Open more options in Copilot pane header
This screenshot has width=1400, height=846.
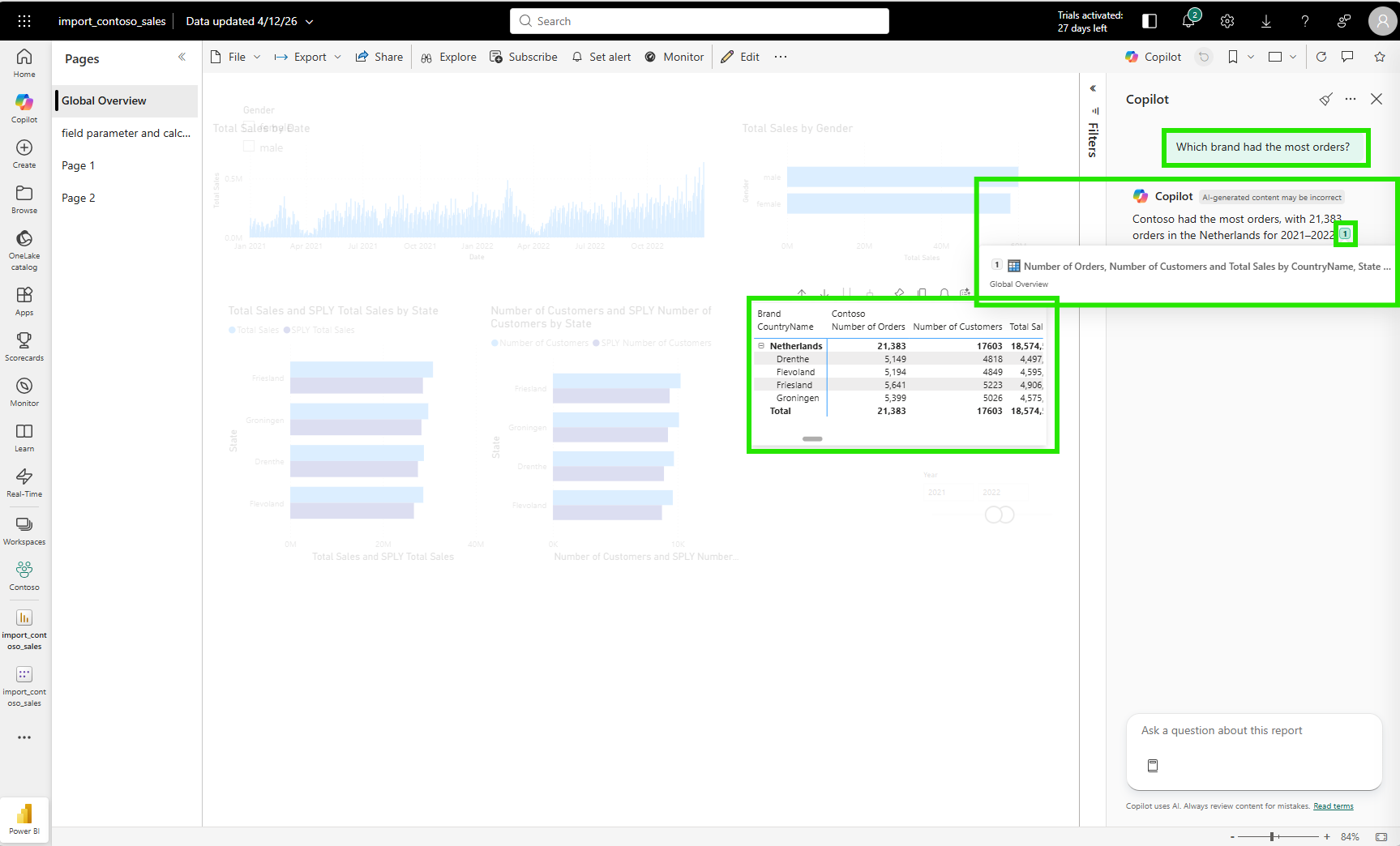pos(1351,99)
